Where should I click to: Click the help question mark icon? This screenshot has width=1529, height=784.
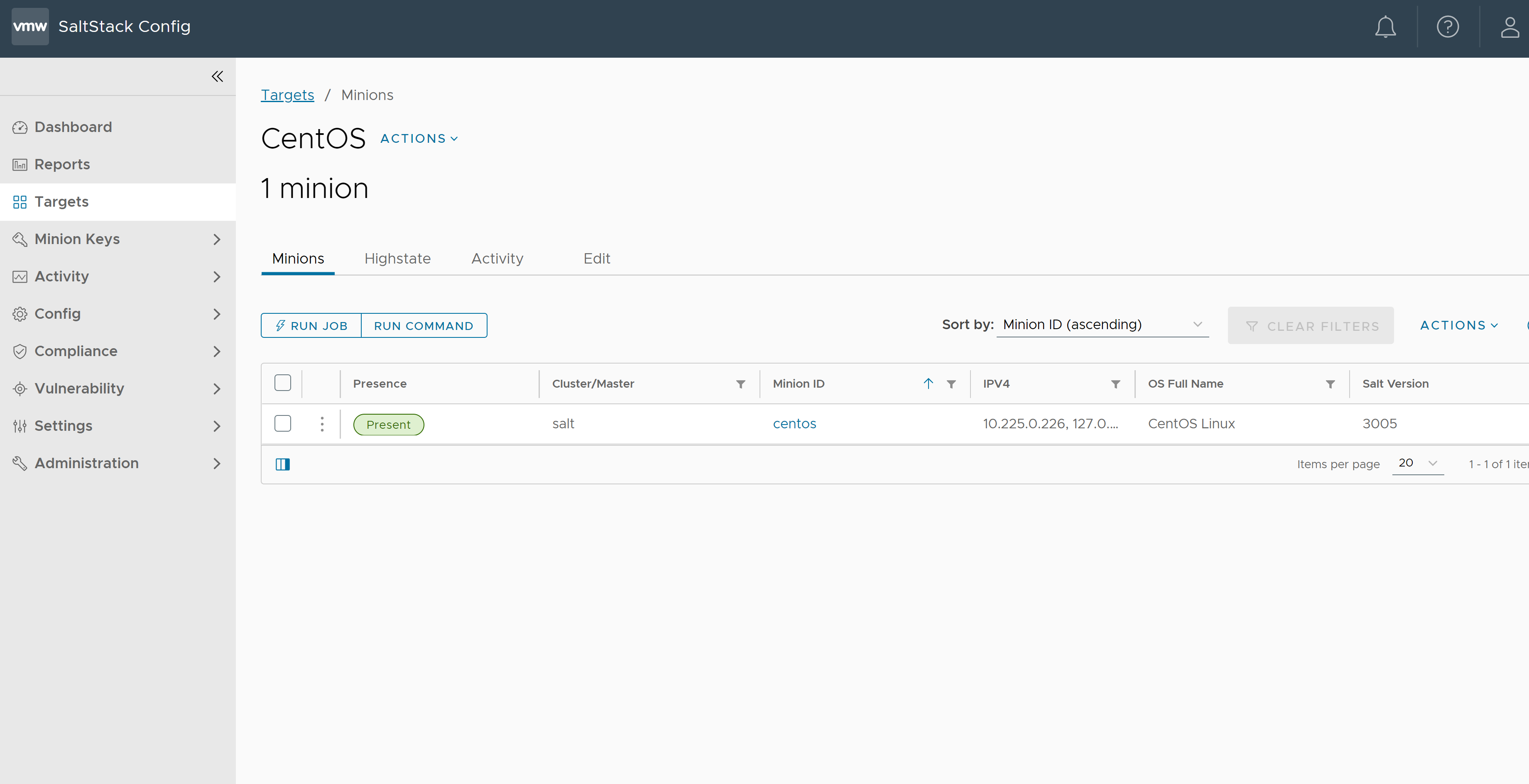[1448, 27]
